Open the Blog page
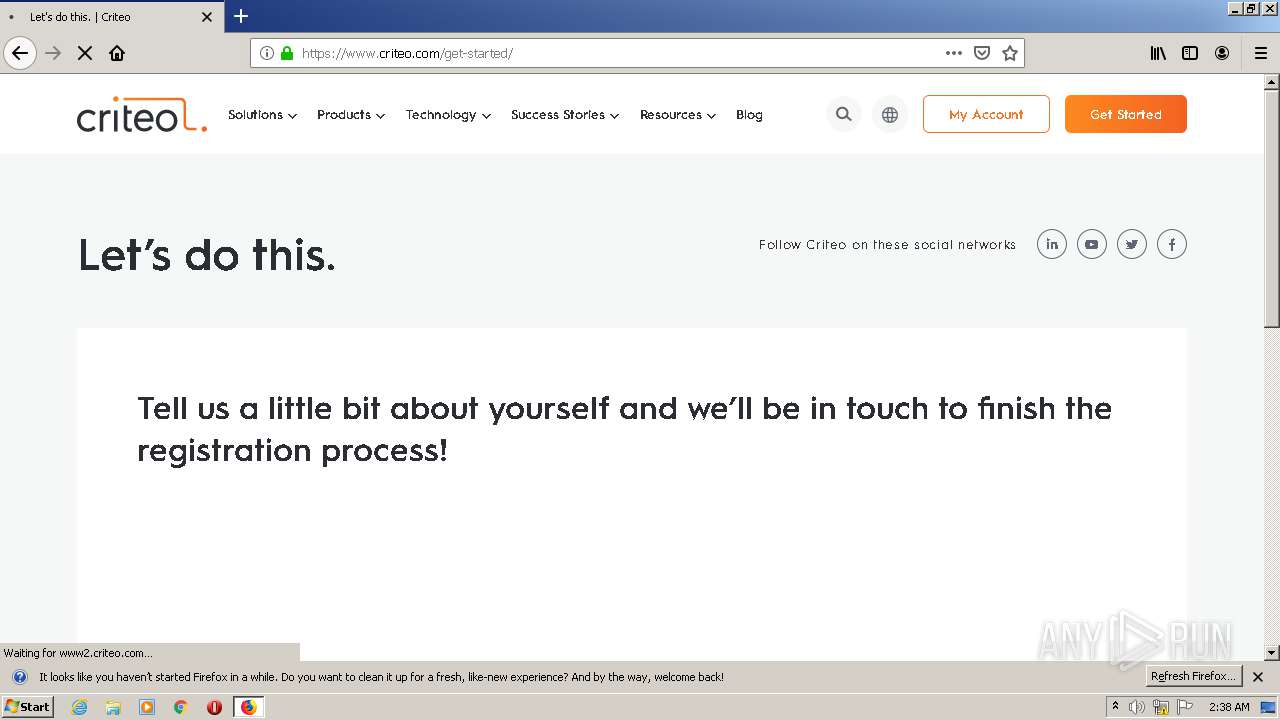 [x=749, y=115]
